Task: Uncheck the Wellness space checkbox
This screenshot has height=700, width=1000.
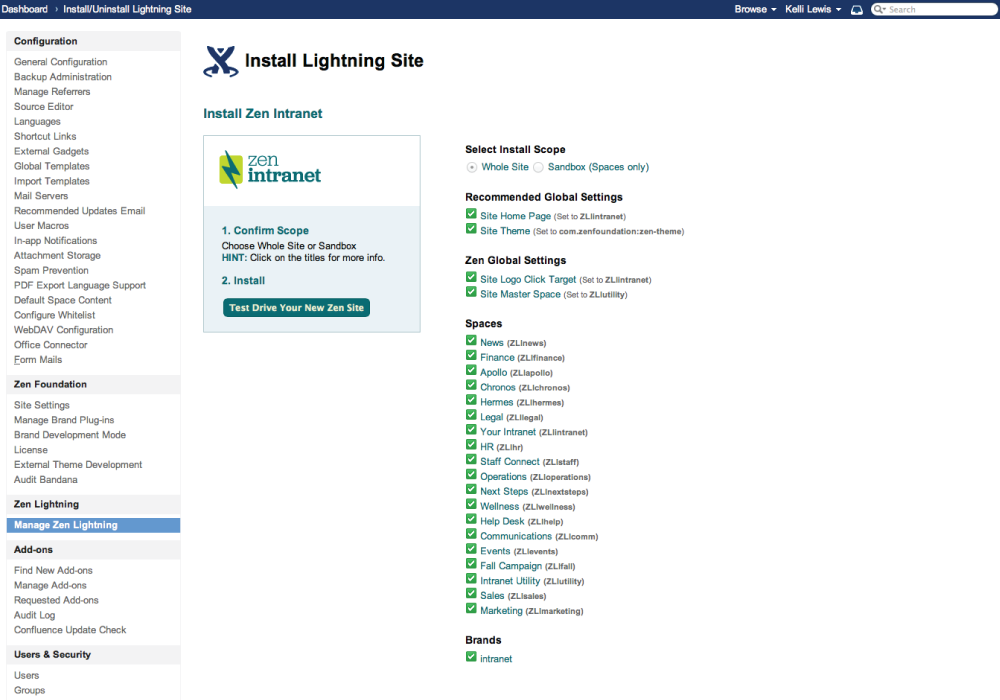Action: click(471, 504)
